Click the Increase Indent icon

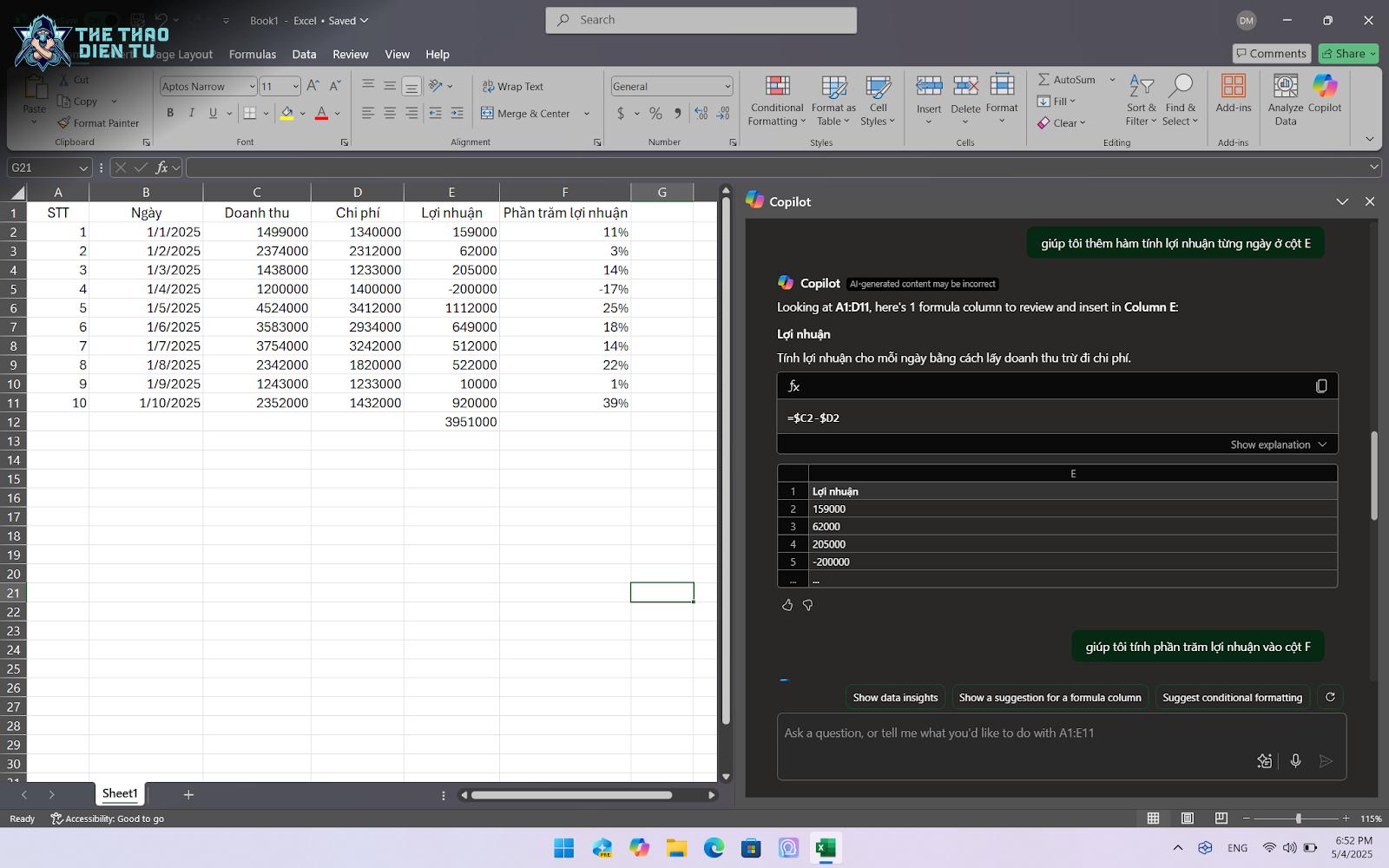[x=458, y=113]
